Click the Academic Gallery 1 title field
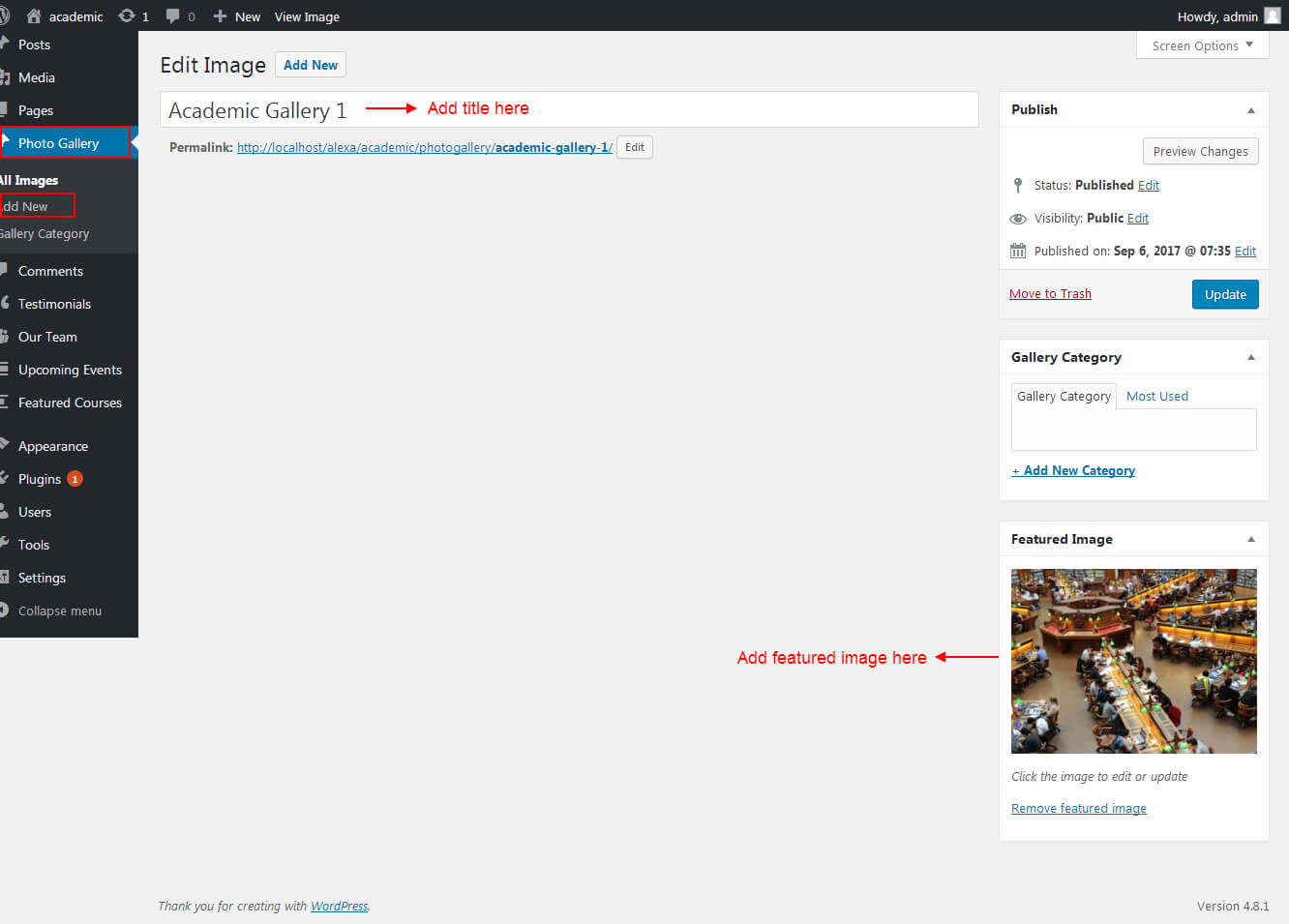The height and width of the screenshot is (924, 1289). (569, 109)
